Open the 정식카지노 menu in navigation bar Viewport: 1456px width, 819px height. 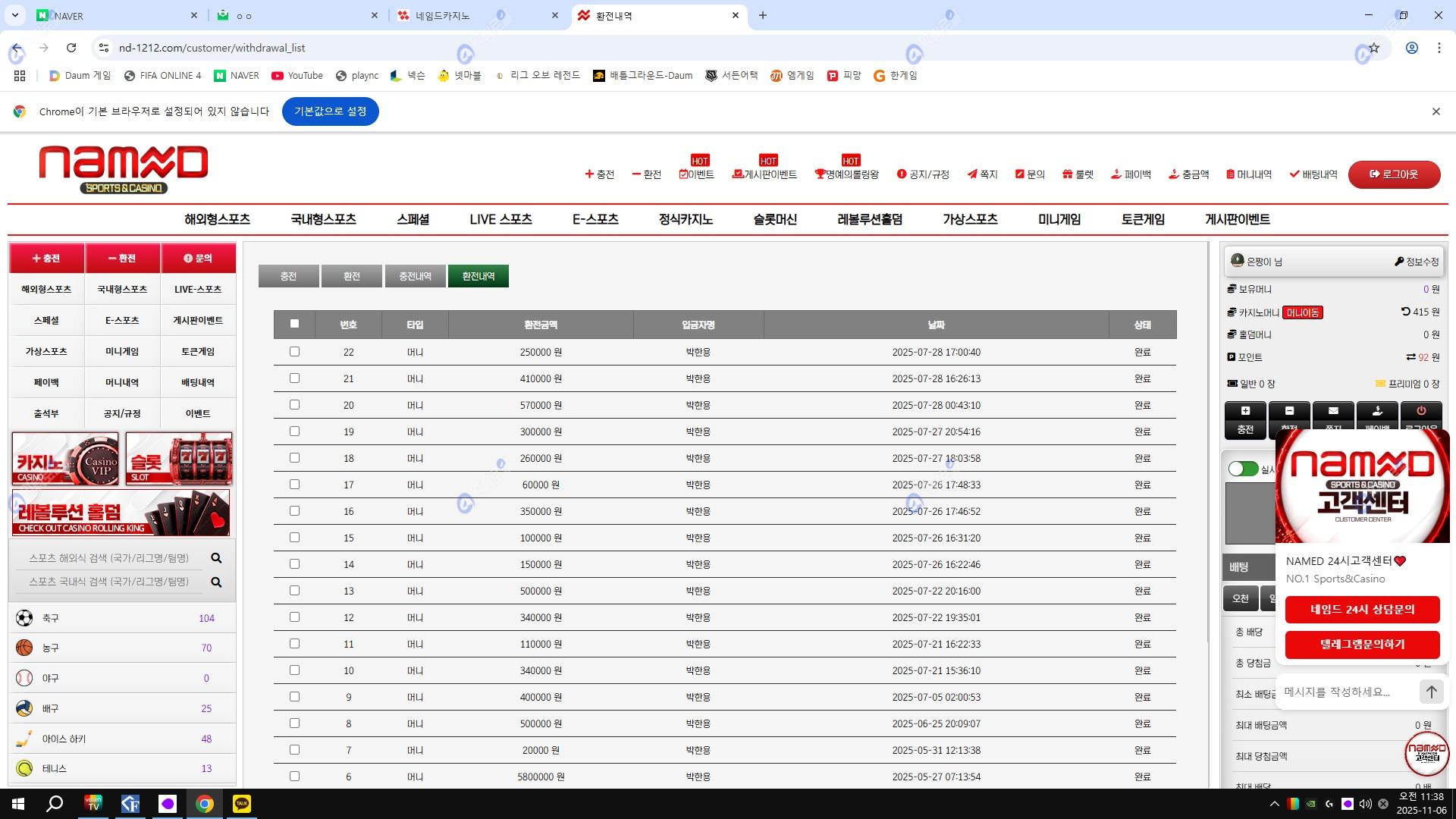(685, 219)
